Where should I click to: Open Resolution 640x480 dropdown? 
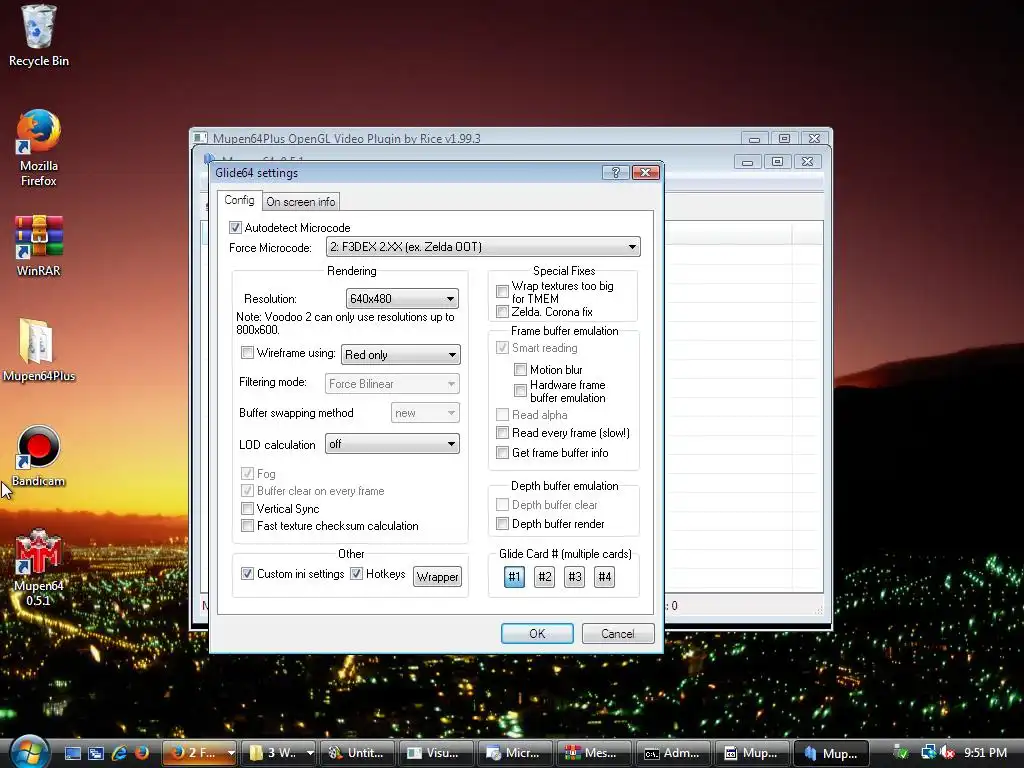(402, 298)
